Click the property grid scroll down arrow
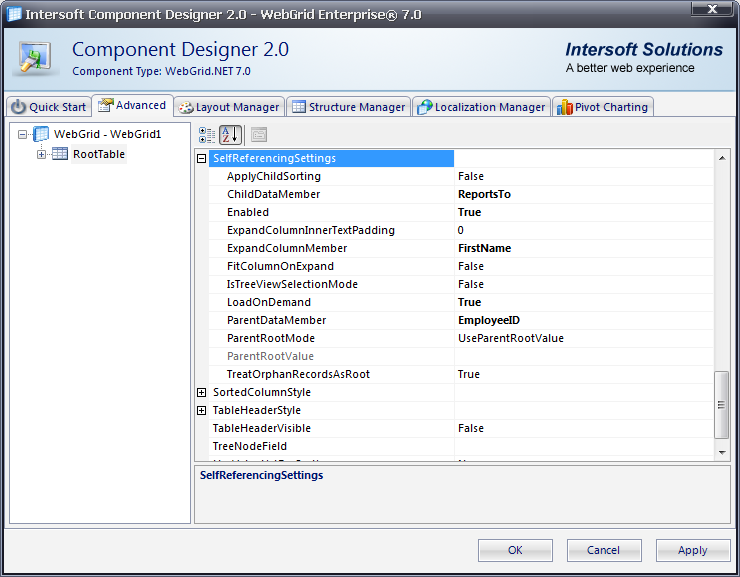Screen dimensions: 740x577 point(722,453)
